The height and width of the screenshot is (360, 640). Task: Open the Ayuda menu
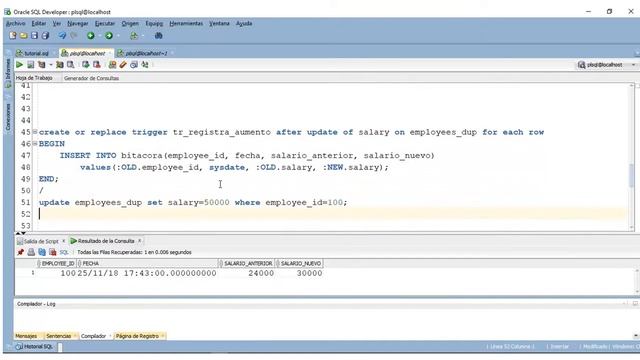(244, 24)
